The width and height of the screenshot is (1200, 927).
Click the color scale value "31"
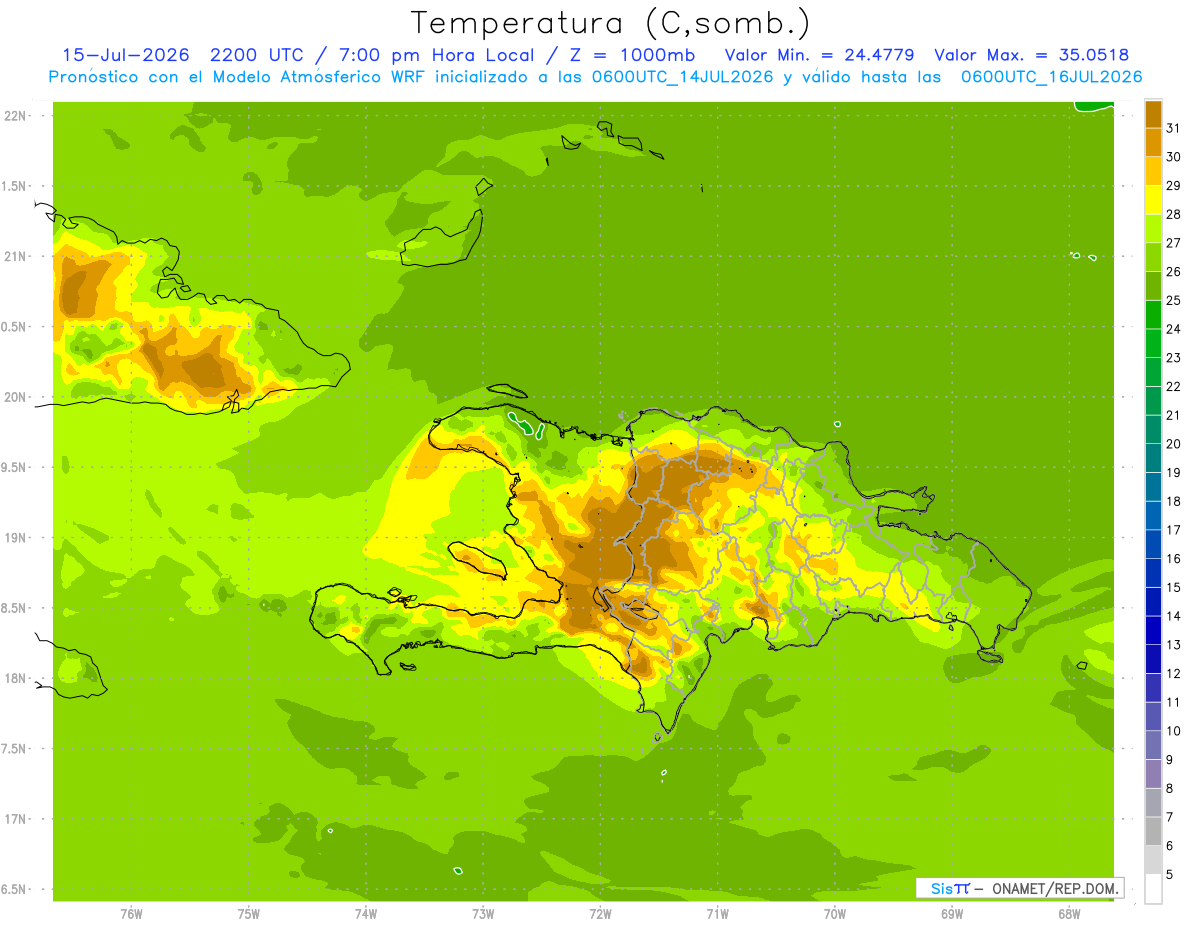click(x=1174, y=127)
